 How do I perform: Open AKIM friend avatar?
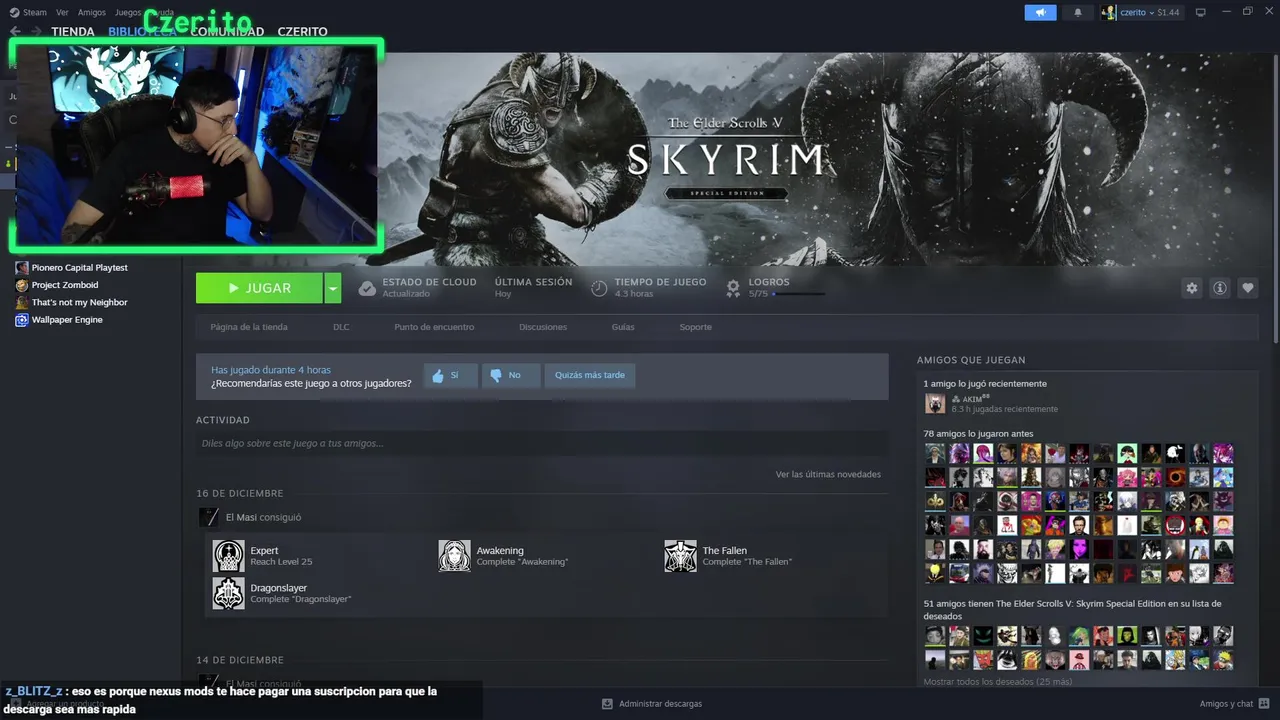pyautogui.click(x=935, y=403)
